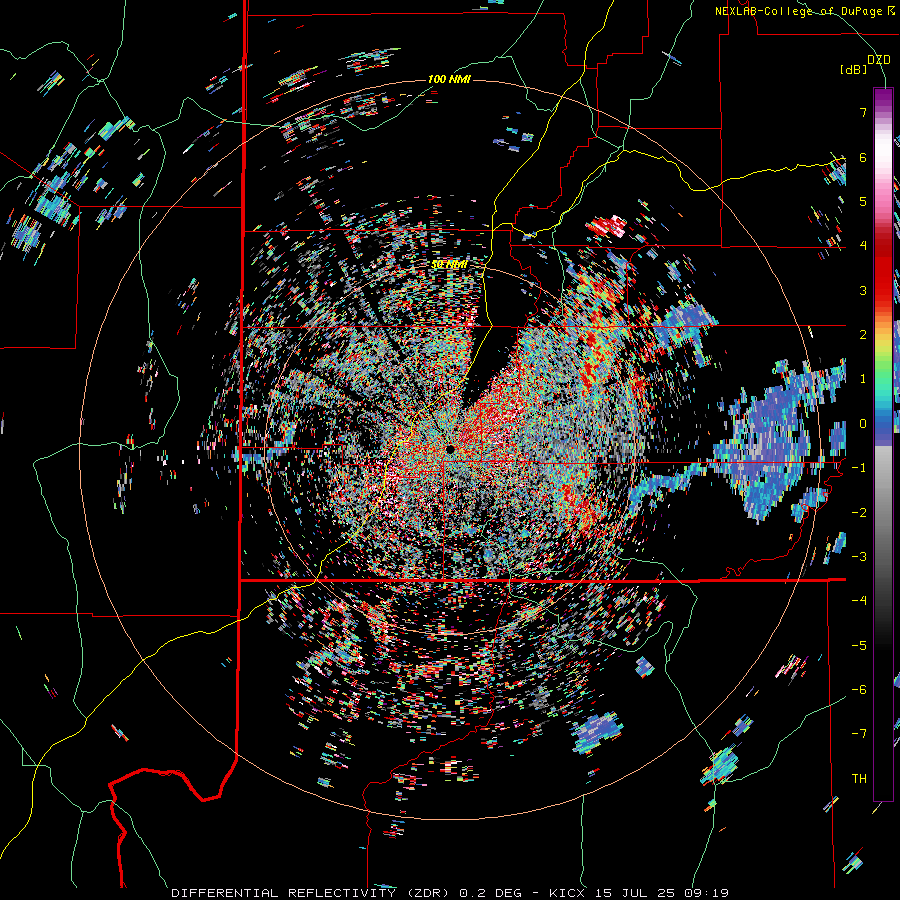Click the 5 value on the color scale
The image size is (900, 900).
[x=863, y=201]
